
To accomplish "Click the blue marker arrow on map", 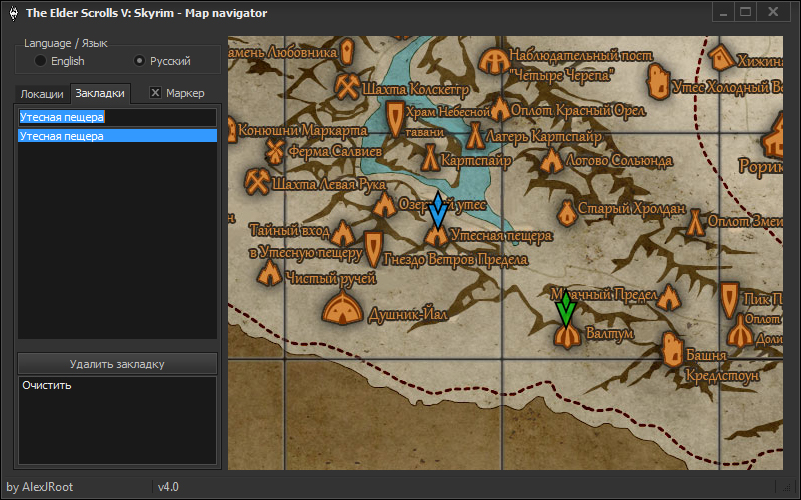I will (x=438, y=209).
